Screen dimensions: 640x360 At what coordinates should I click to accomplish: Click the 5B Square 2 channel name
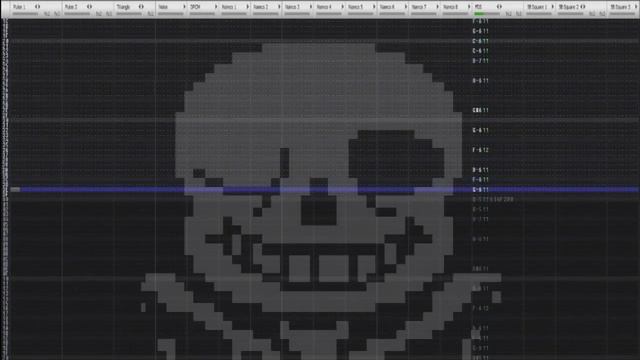coord(568,7)
